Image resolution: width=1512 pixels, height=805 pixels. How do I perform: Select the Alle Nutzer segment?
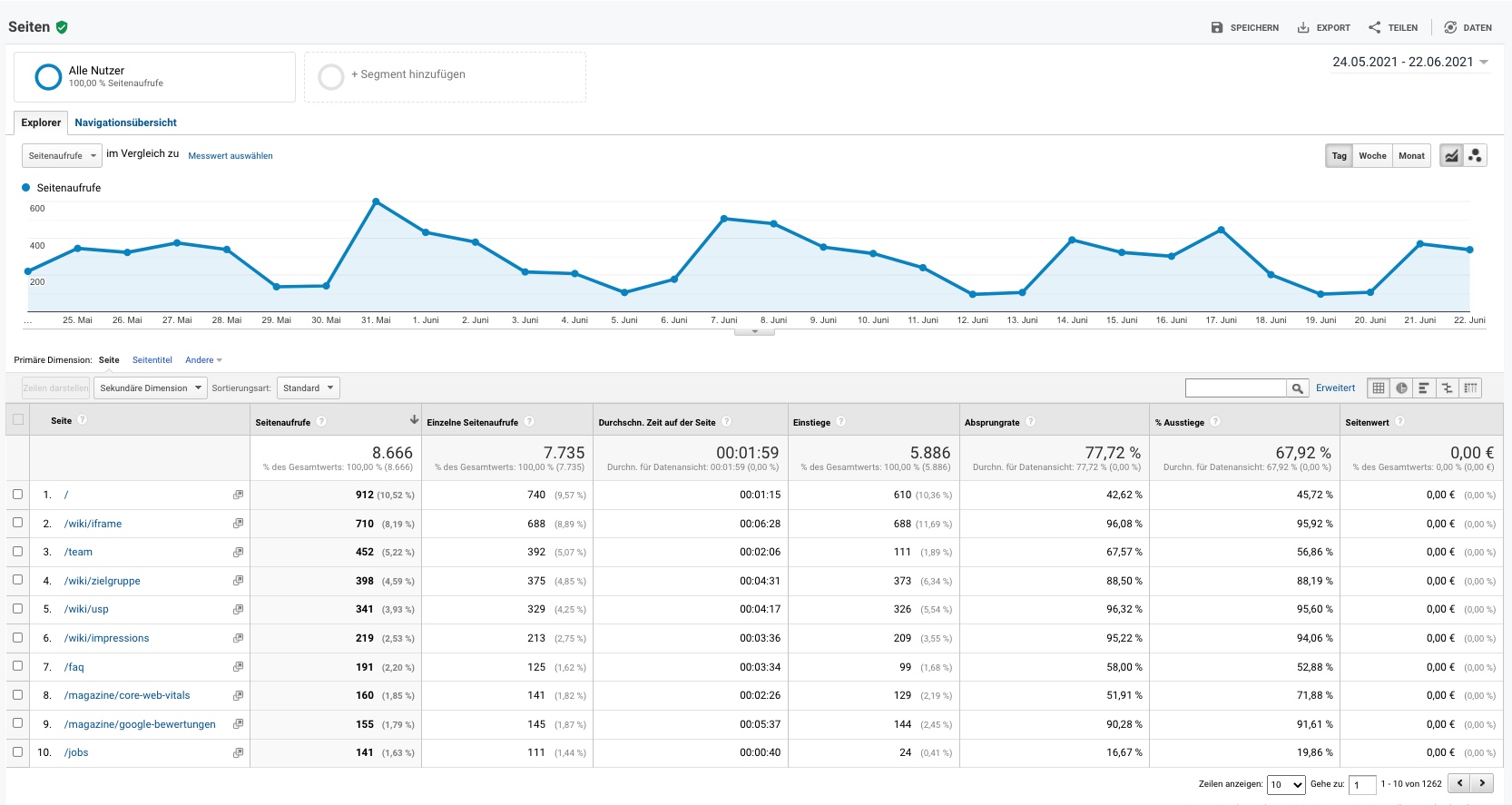[x=154, y=76]
